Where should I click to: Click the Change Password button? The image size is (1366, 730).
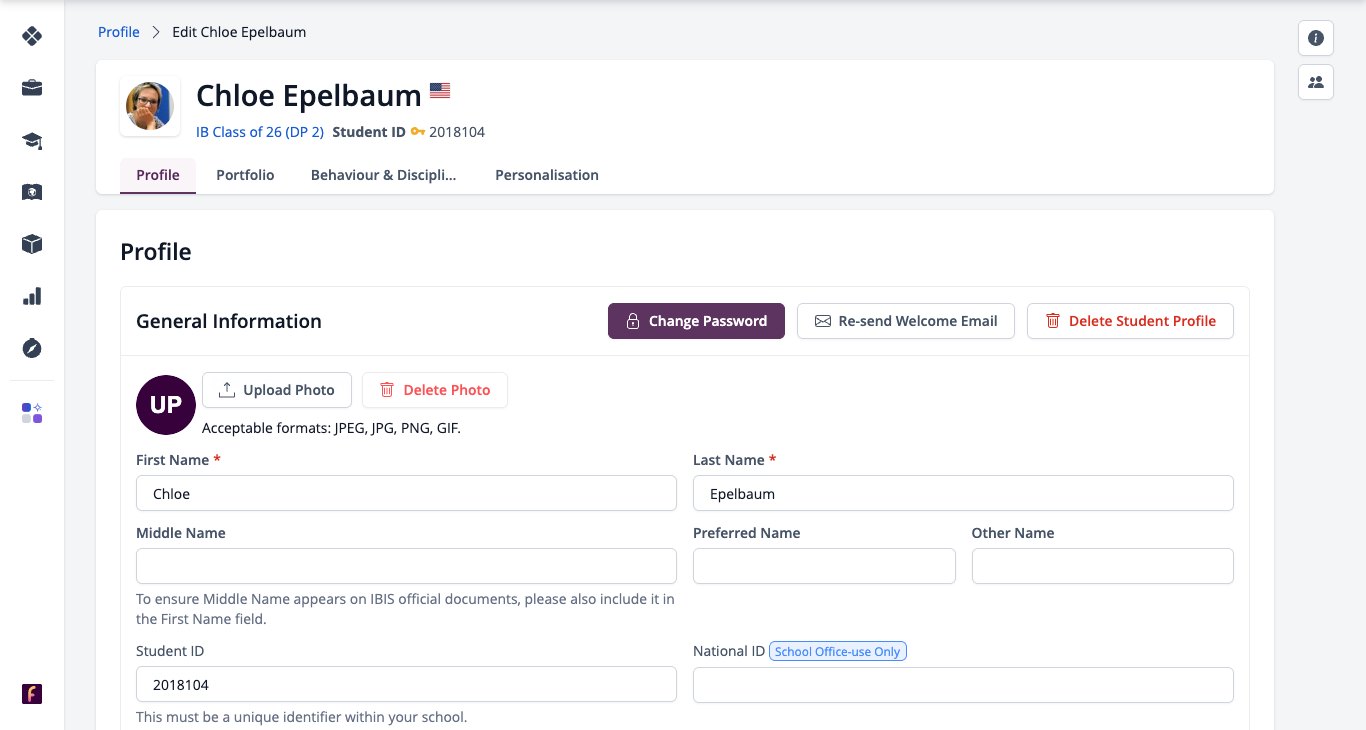[696, 321]
